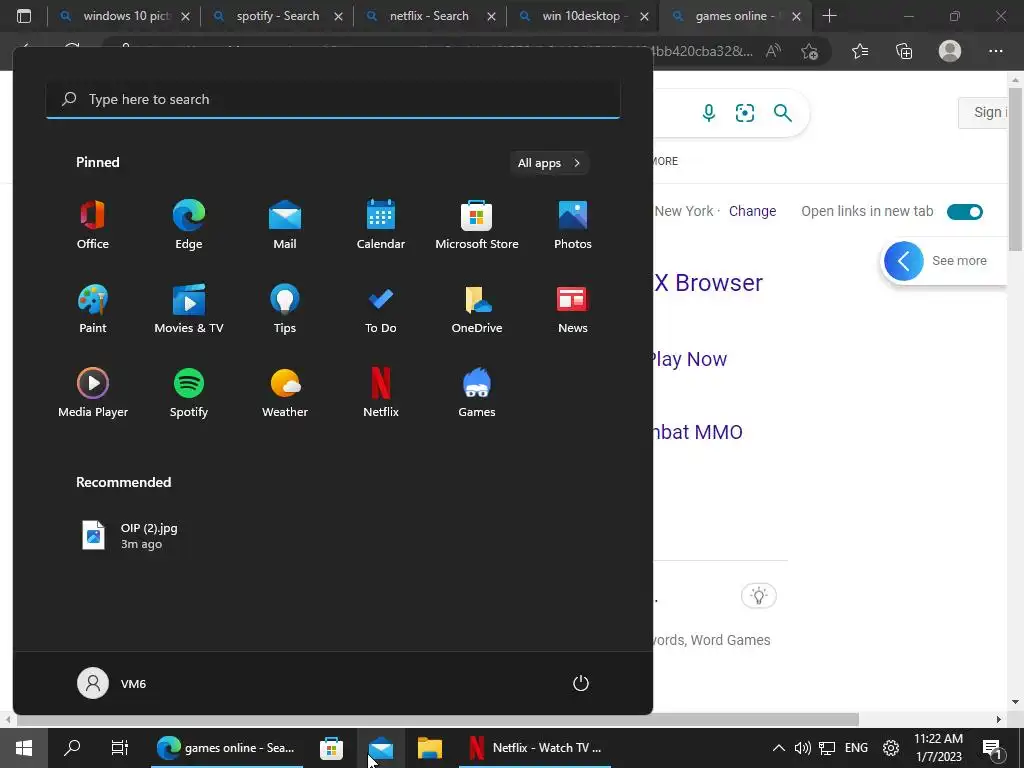The image size is (1024, 768).
Task: Open the Favorites list in Edge
Action: tap(860, 51)
